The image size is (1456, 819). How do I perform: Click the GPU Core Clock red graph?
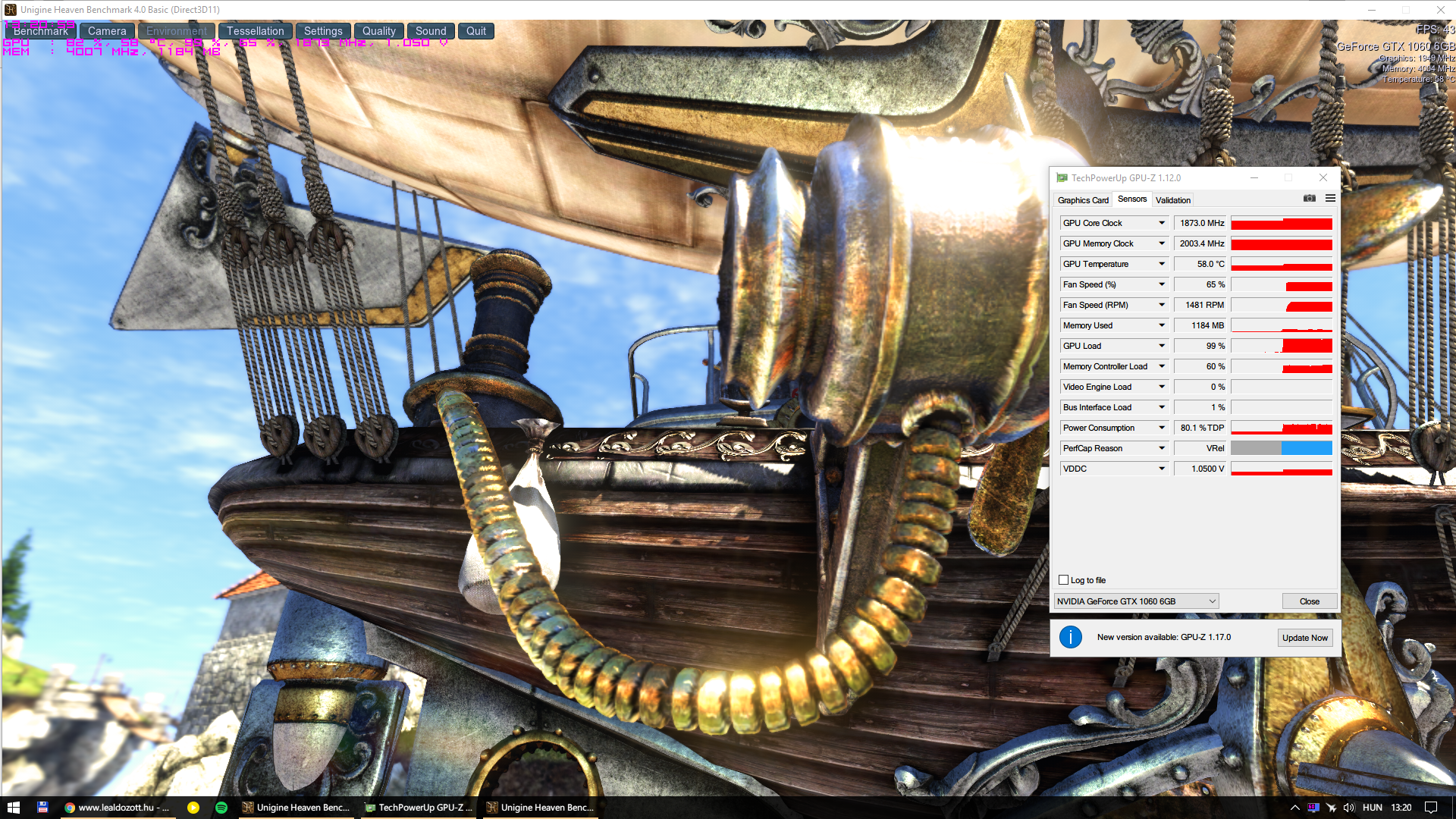(1282, 223)
